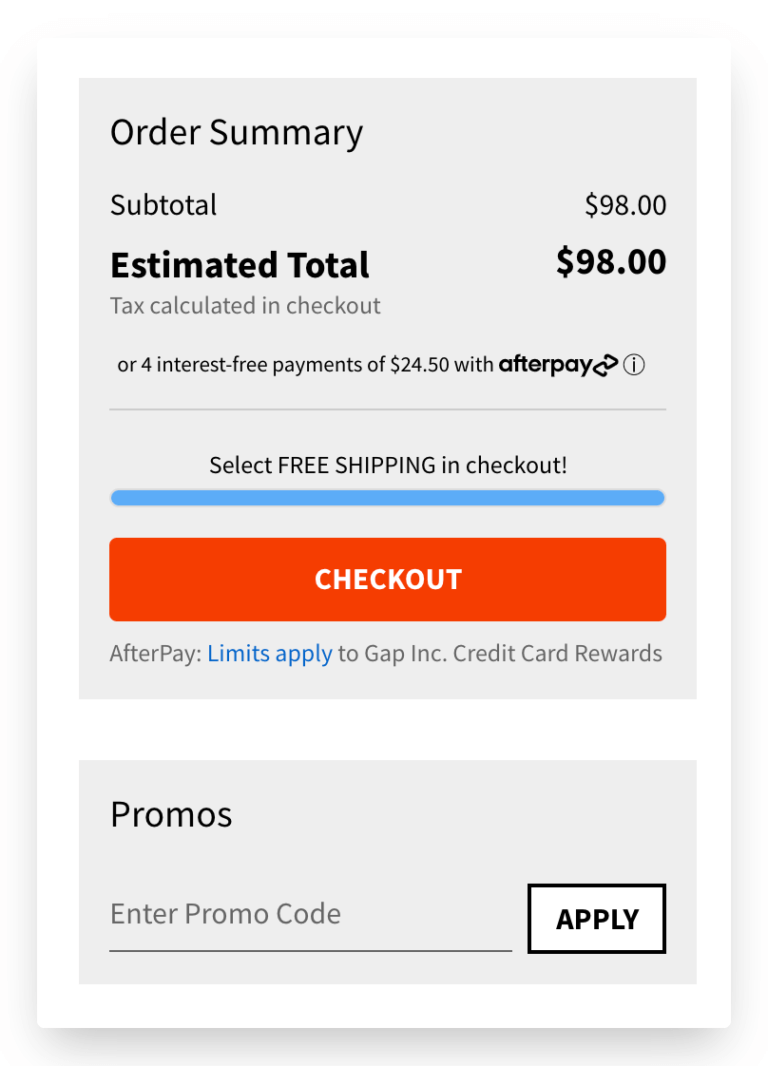
Task: Click 'Select FREE SHIPPING in checkout!' message
Action: pyautogui.click(x=388, y=464)
